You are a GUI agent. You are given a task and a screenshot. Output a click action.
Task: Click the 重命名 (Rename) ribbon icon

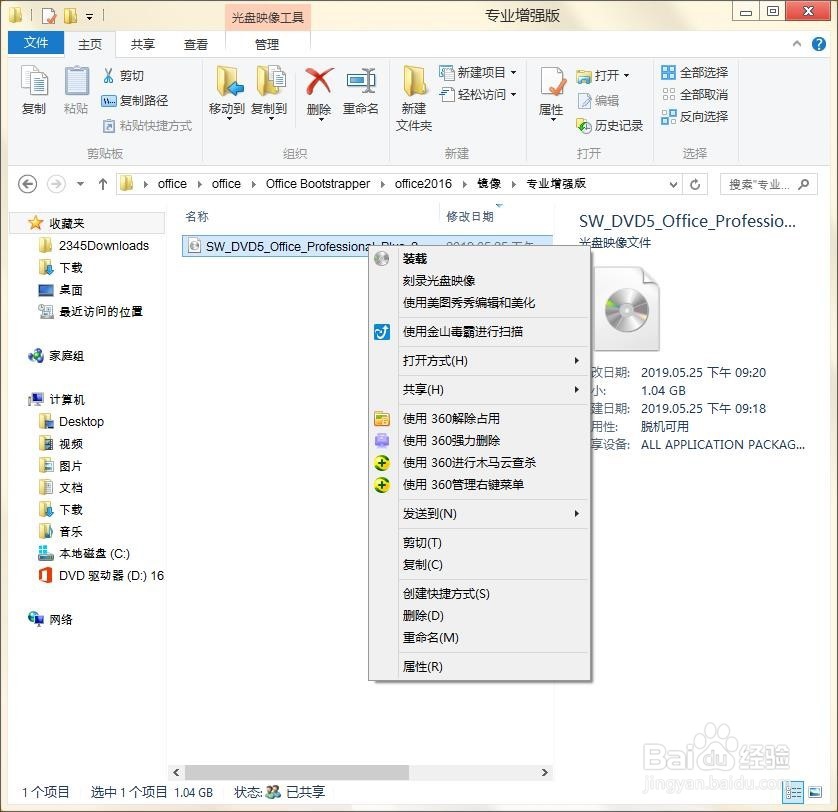tap(361, 90)
